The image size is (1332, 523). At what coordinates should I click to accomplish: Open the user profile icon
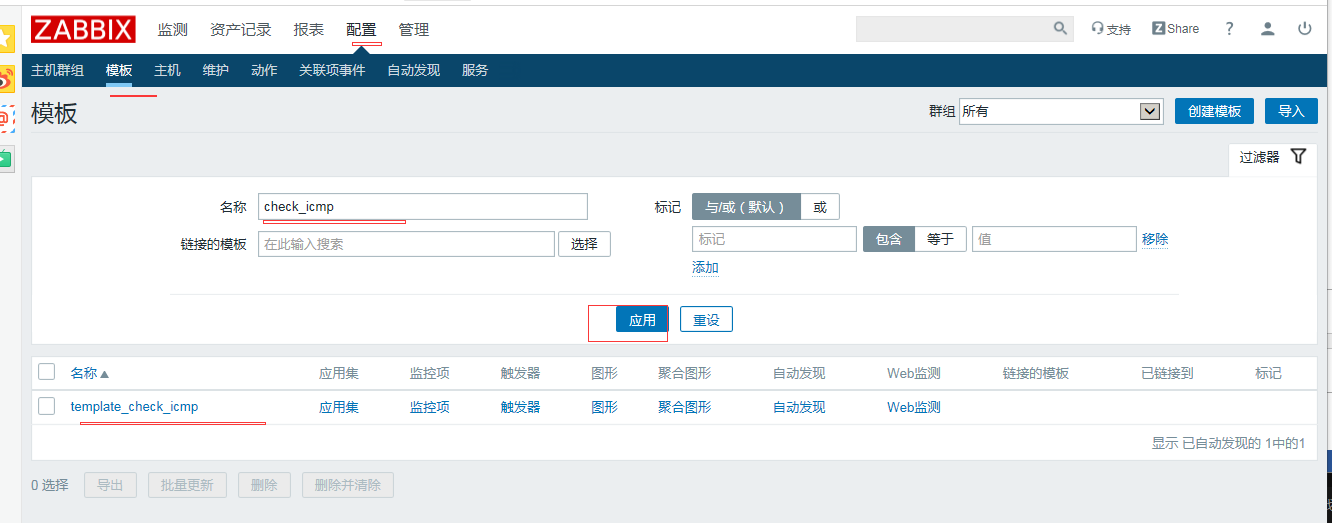coord(1267,29)
